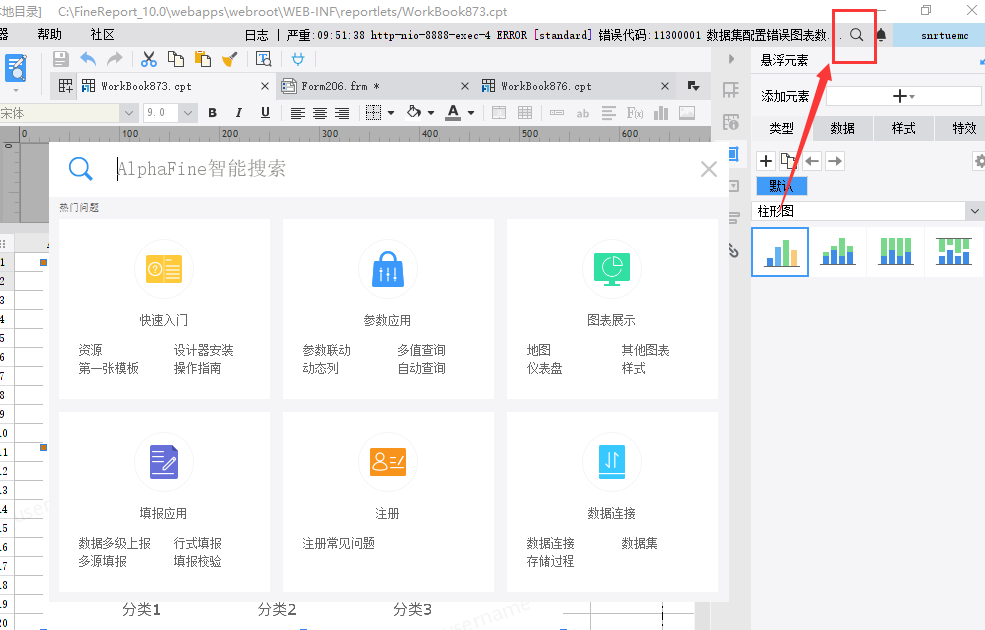Click the undo arrow icon
The width and height of the screenshot is (985, 630).
coord(88,59)
